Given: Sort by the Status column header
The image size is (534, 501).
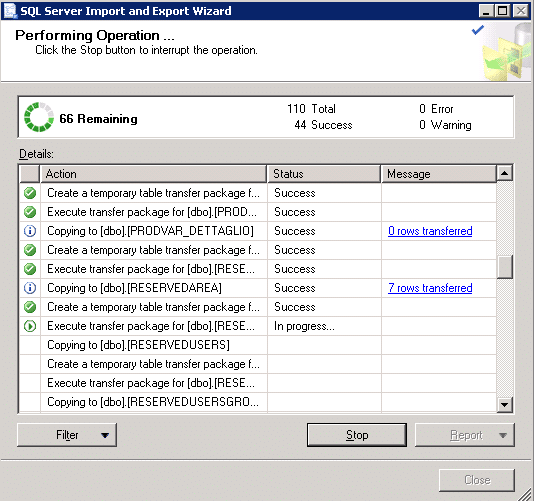Looking at the screenshot, I should (324, 174).
